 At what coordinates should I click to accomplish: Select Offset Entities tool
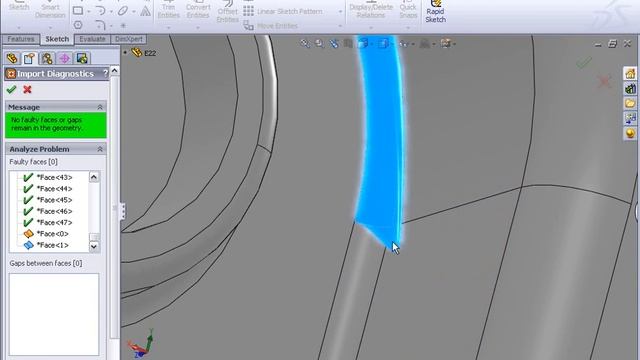click(x=227, y=12)
